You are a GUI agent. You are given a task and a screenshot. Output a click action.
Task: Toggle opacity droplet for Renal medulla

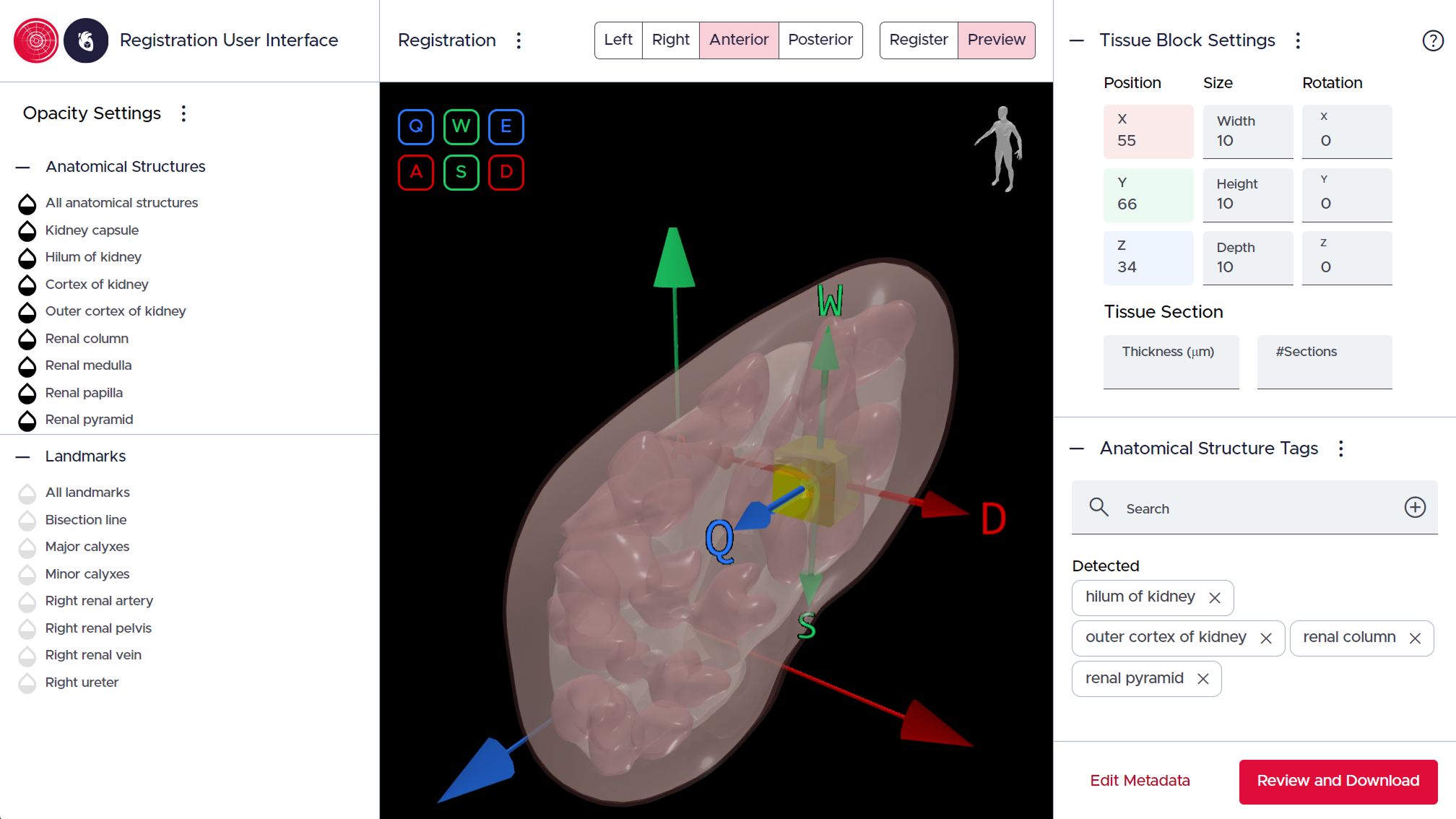click(27, 367)
